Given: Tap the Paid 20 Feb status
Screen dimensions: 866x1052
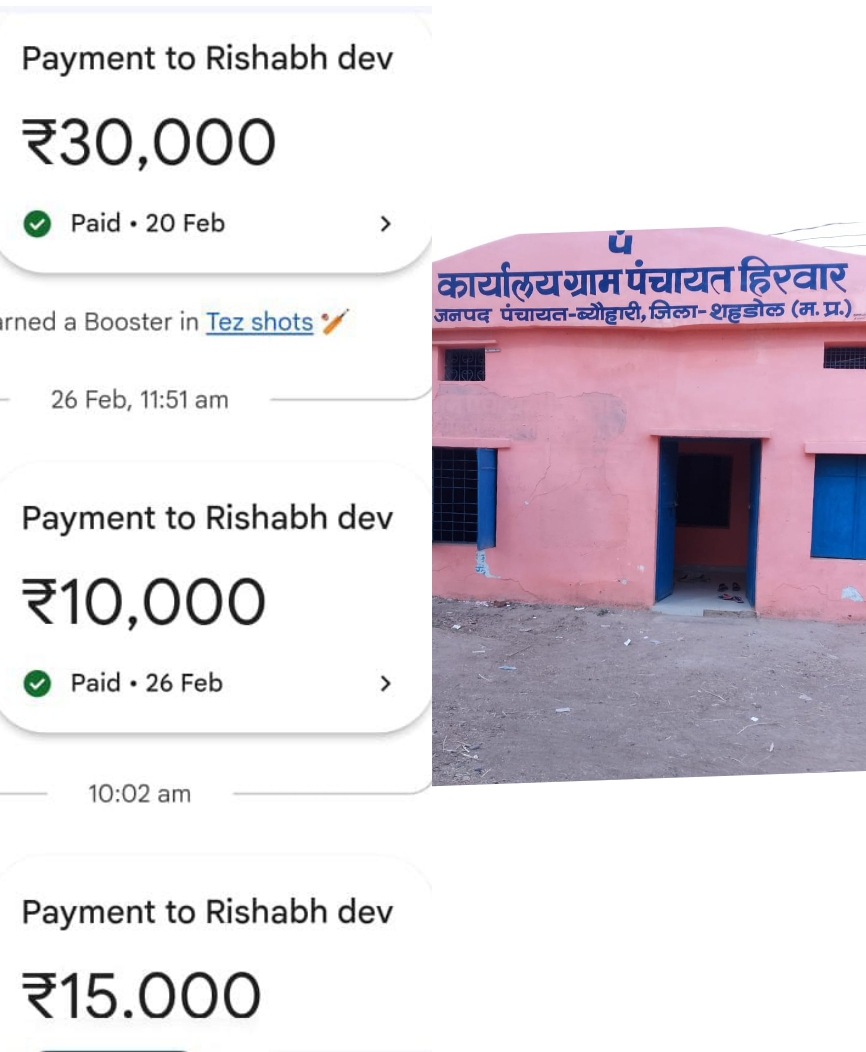Looking at the screenshot, I should point(148,223).
